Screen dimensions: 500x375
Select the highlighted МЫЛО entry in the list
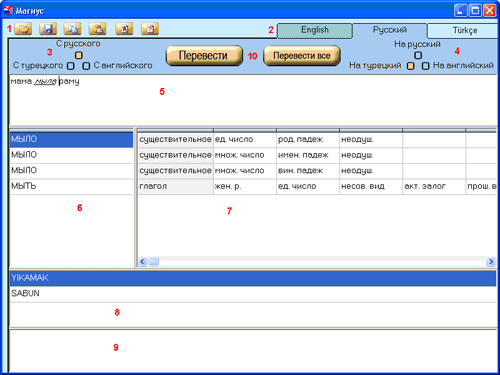click(71, 139)
